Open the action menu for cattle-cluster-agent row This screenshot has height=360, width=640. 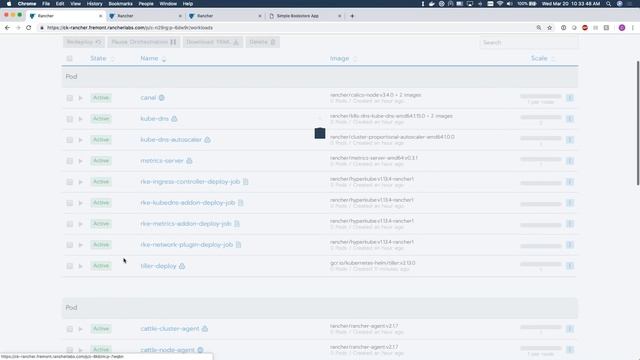[570, 329]
